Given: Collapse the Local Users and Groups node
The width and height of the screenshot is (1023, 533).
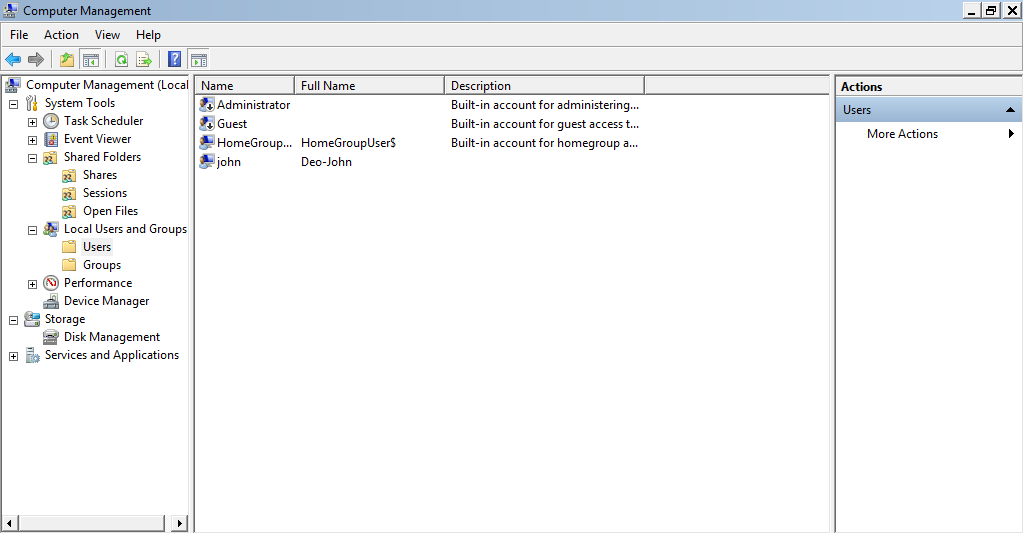Looking at the screenshot, I should 32,230.
